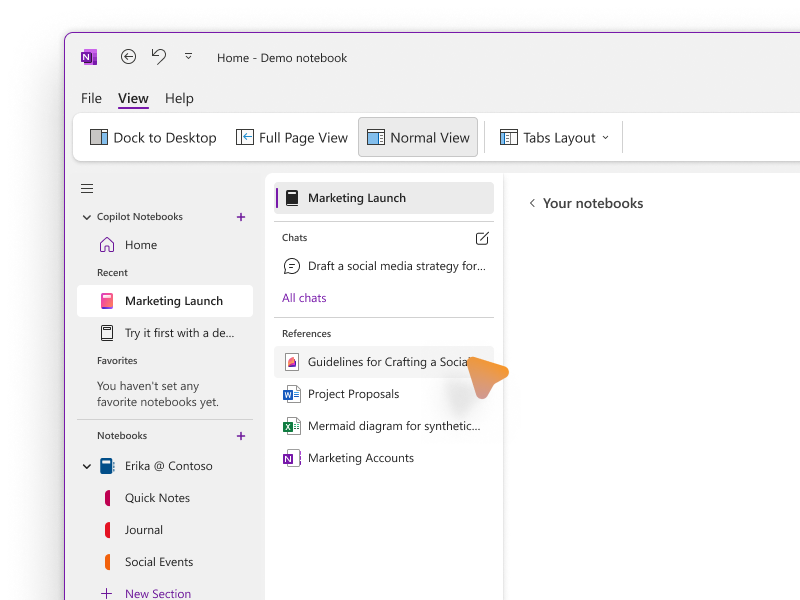The width and height of the screenshot is (800, 600).
Task: Click the OneNote app icon in titlebar
Action: 88,57
